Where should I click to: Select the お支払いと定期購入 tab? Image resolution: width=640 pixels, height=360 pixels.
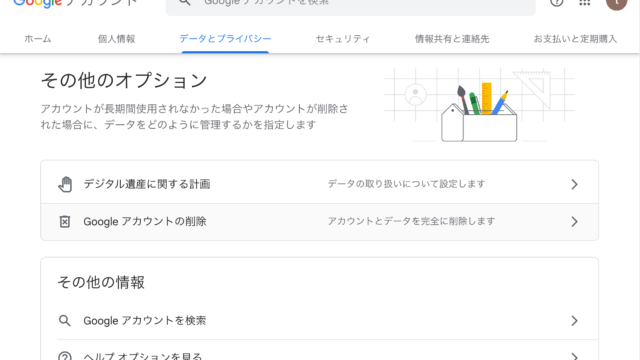point(575,39)
